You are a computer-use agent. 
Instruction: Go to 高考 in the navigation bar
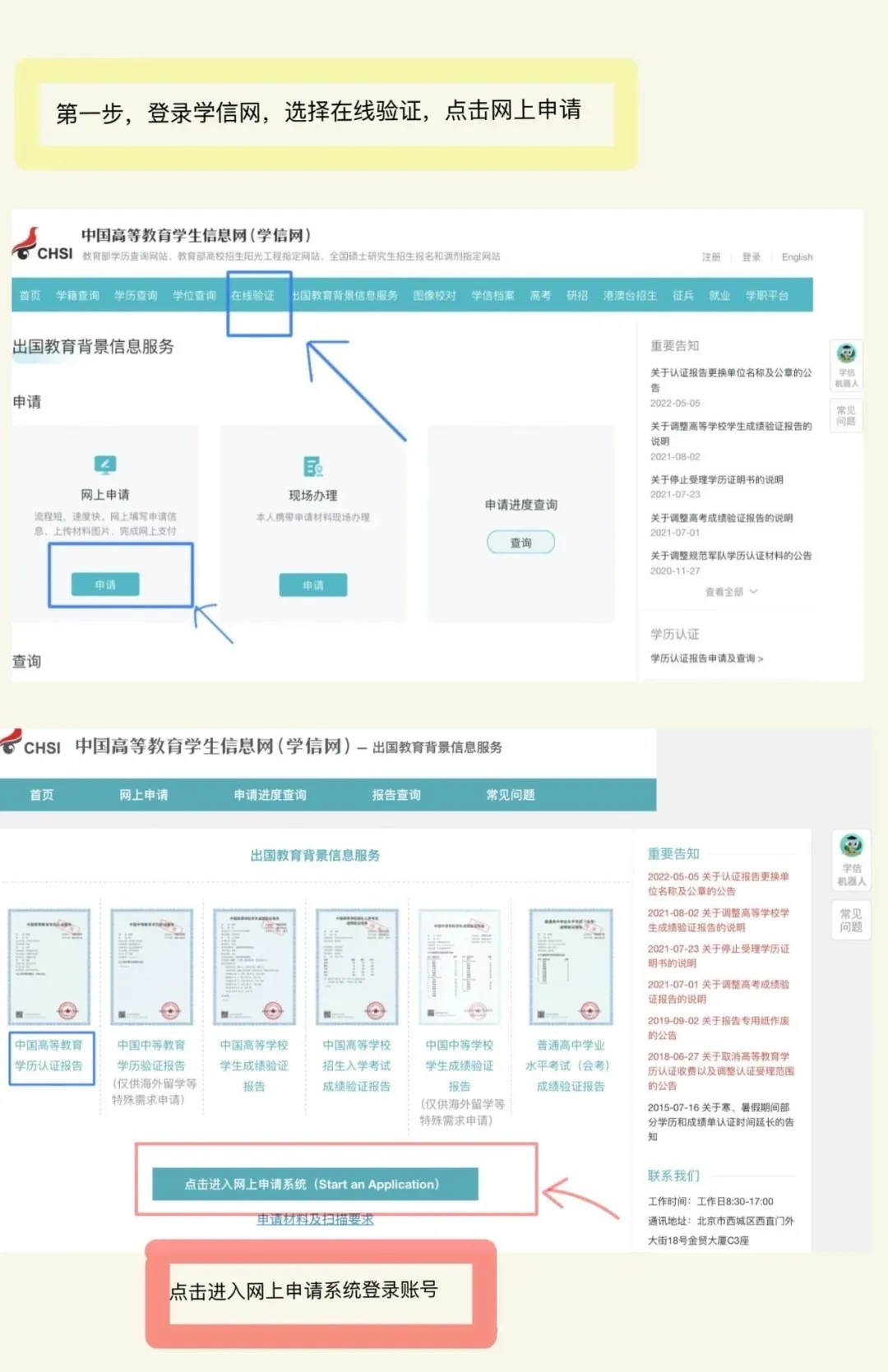[x=540, y=295]
